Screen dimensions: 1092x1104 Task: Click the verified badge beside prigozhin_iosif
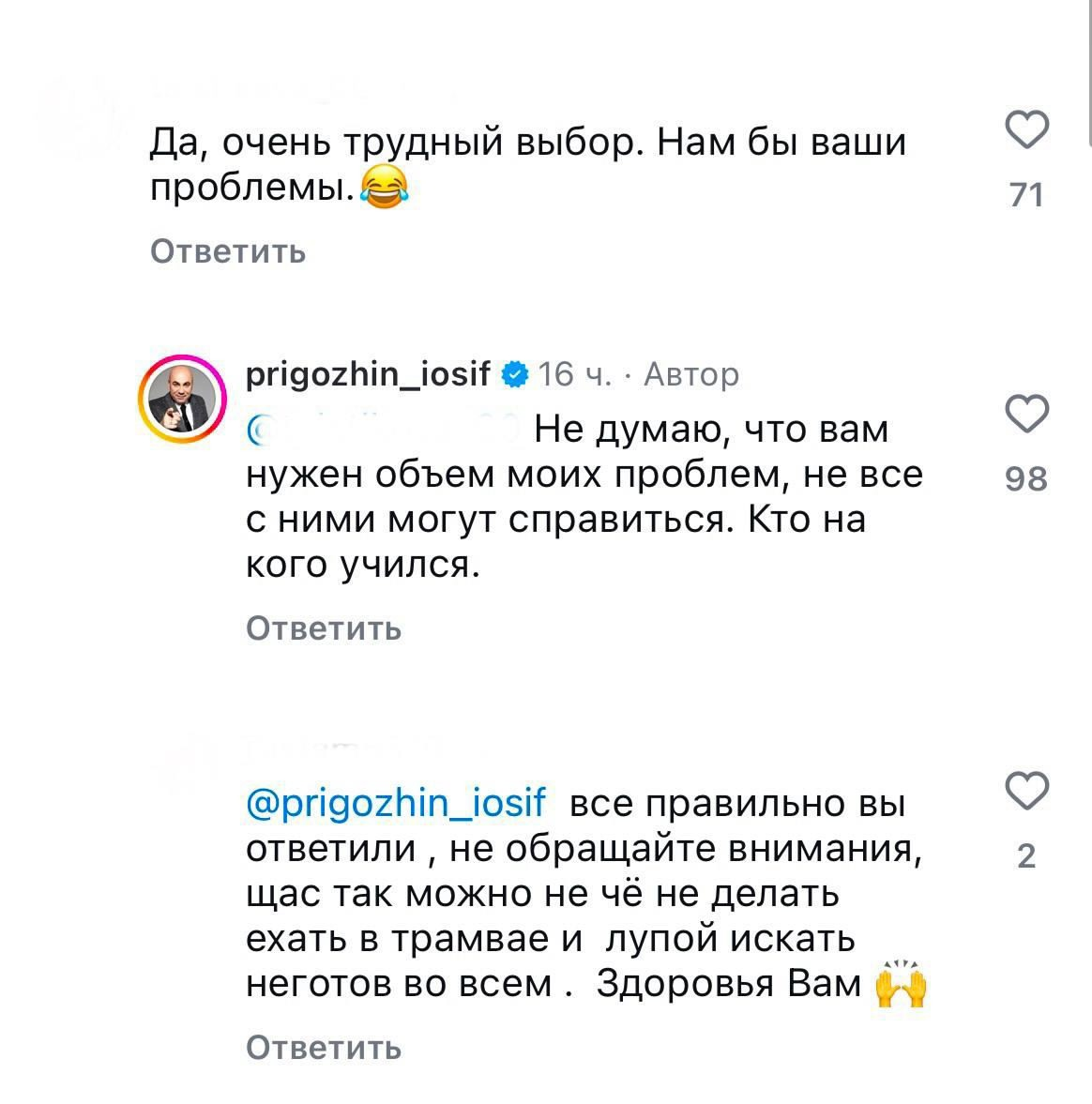(x=514, y=373)
